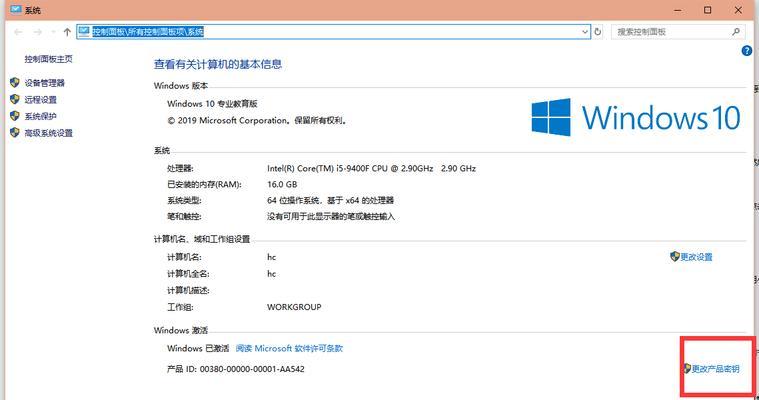
Task: Click Change product key (更改产品密钥) link
Action: point(715,369)
